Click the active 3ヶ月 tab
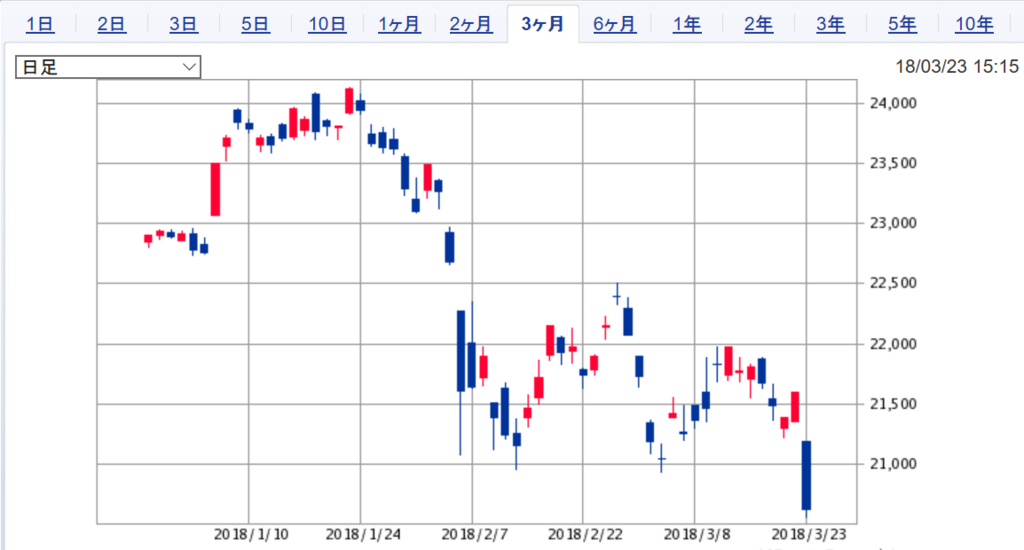1024x550 pixels. coord(543,25)
